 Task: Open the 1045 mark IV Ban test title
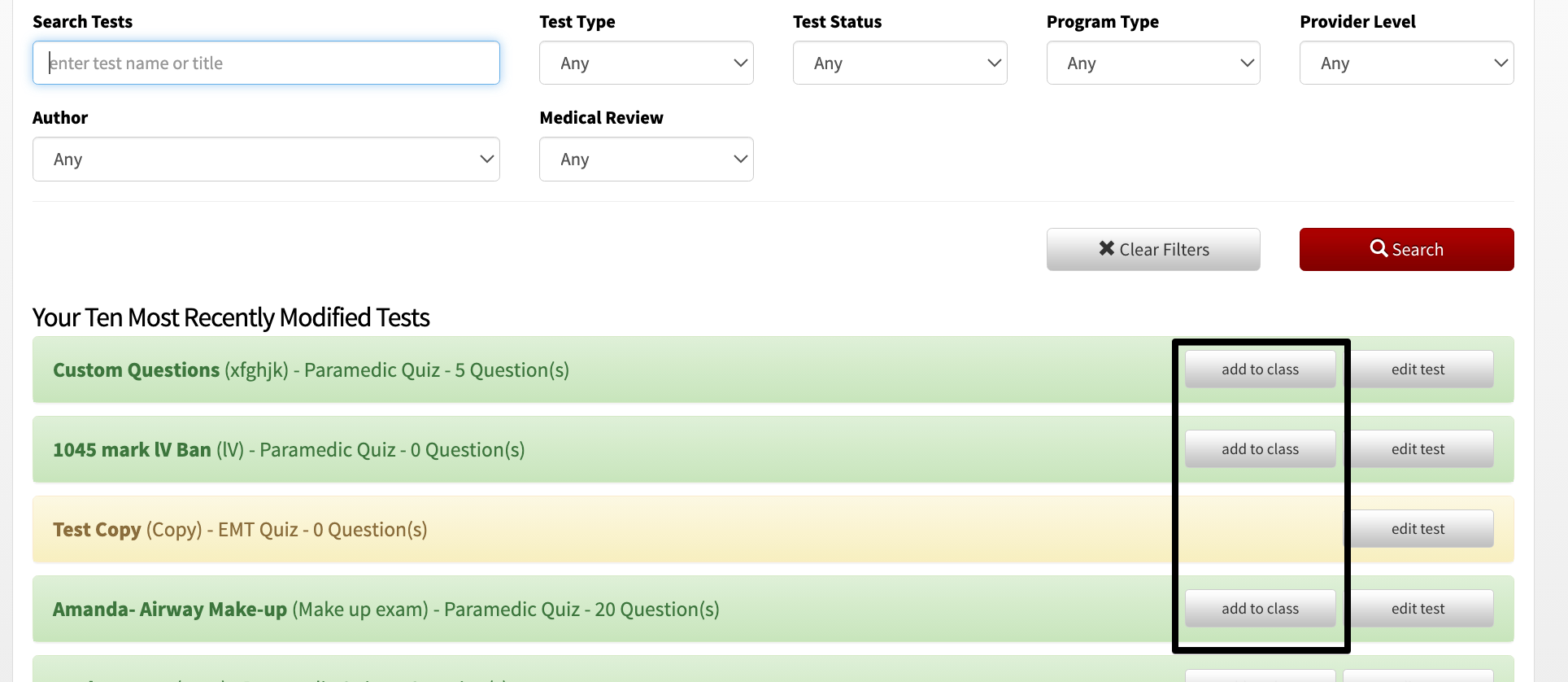point(132,450)
